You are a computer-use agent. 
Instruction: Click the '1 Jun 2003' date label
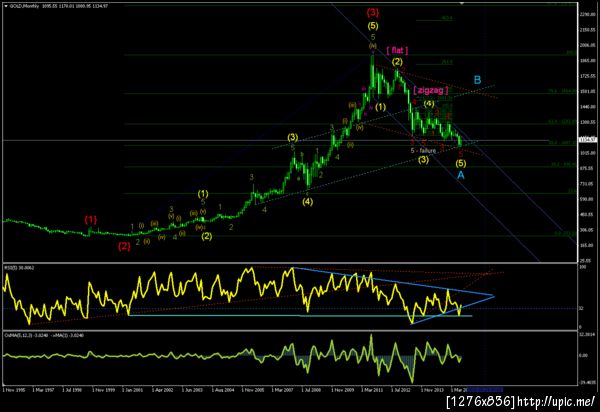click(x=192, y=390)
